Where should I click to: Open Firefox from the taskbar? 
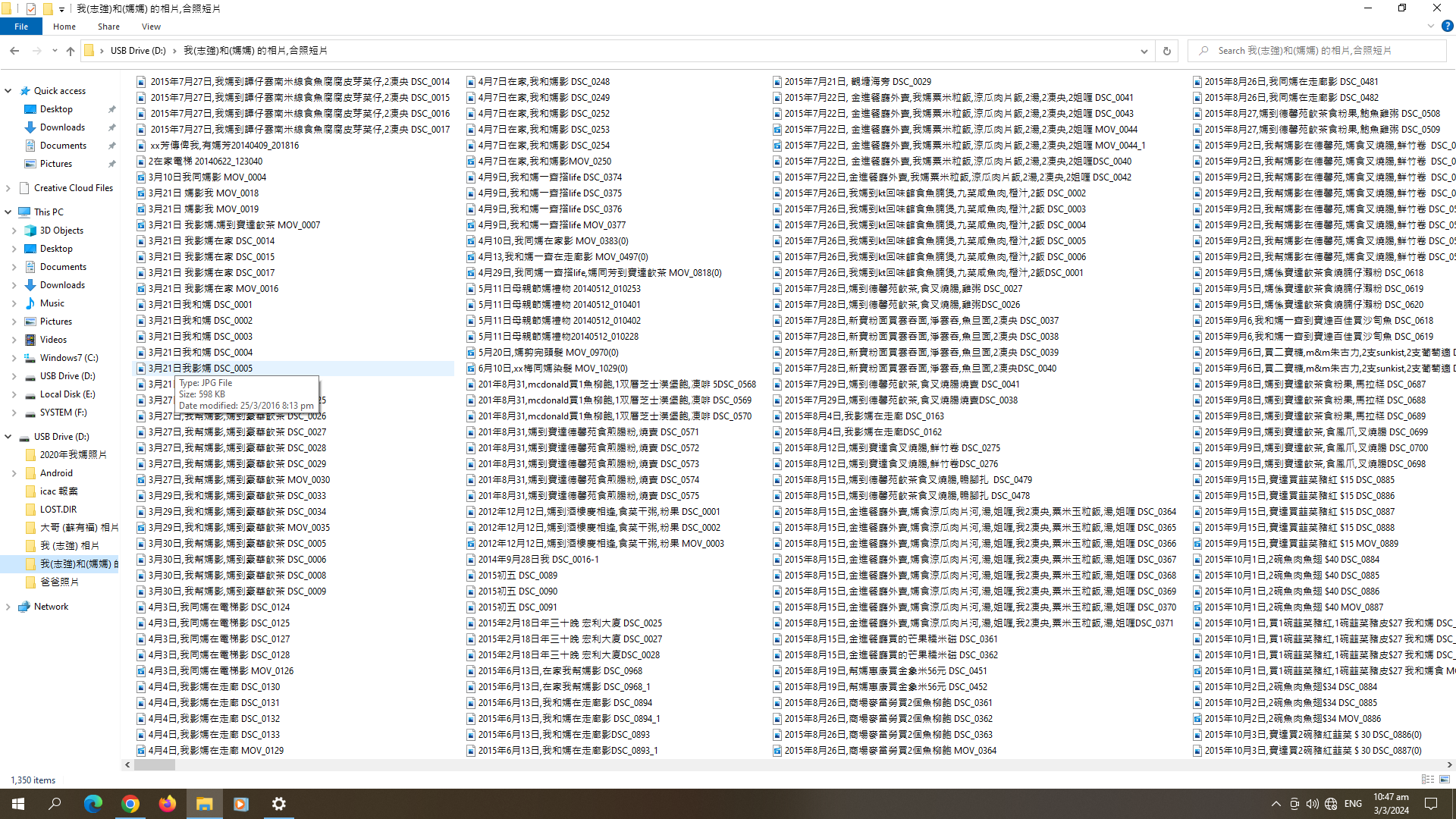(x=167, y=804)
